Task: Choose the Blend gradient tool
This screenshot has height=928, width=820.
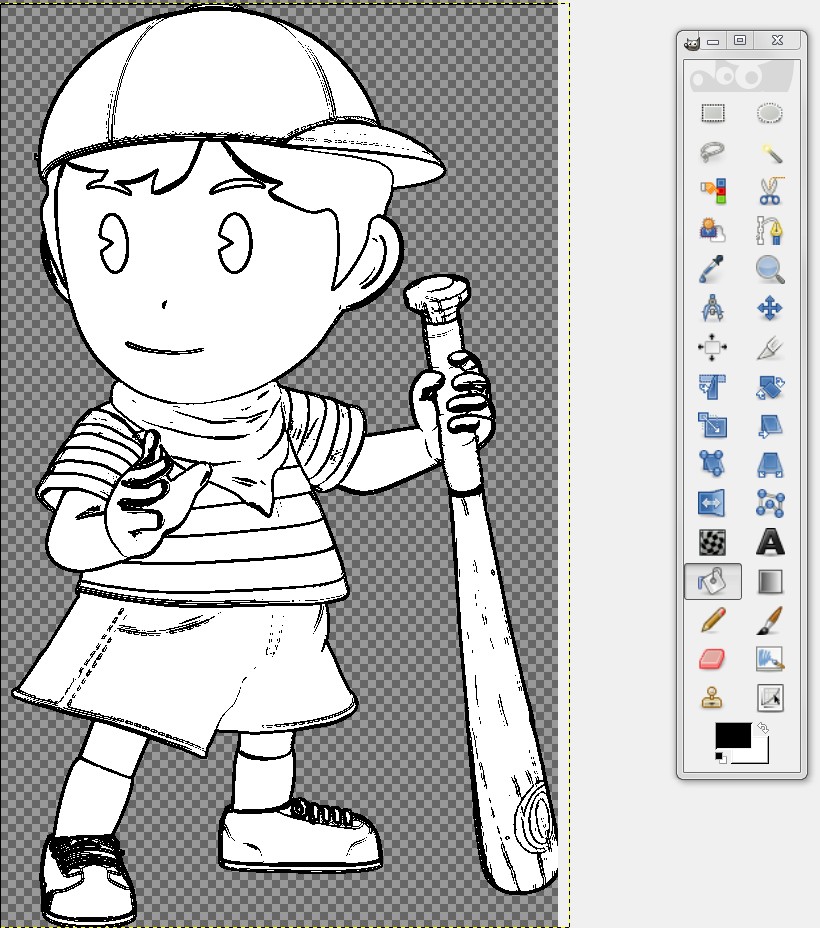Action: click(769, 581)
